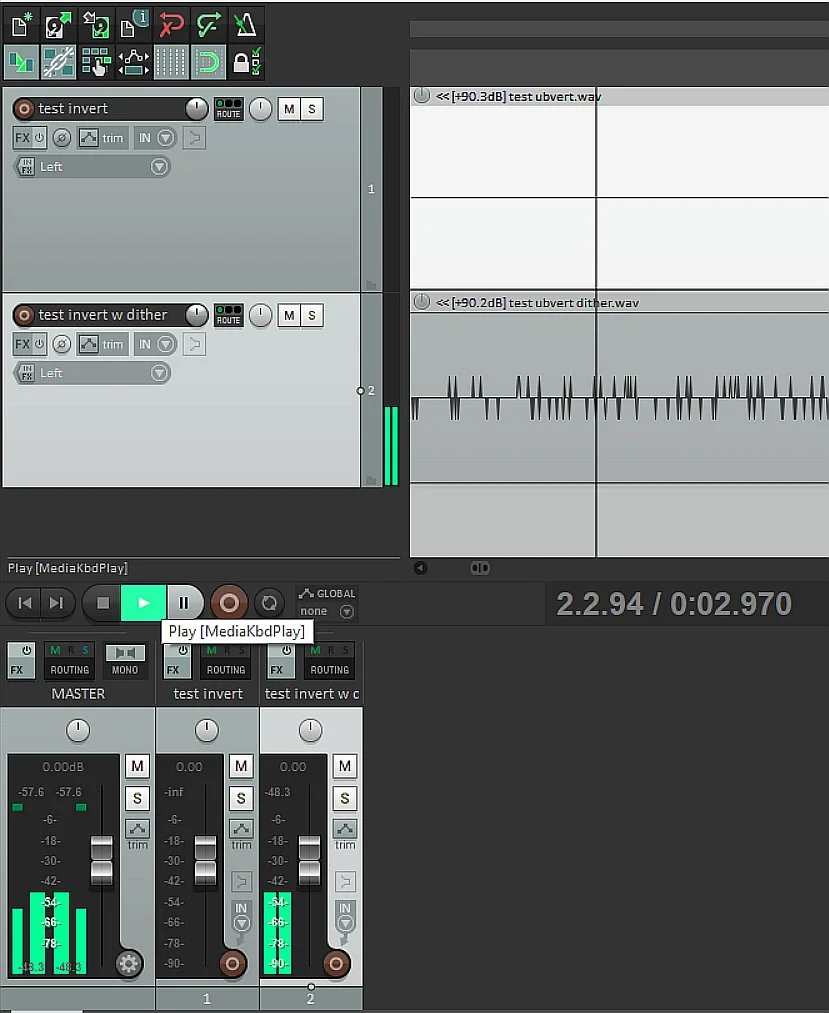Toggle grid lines toolbar icon
829x1013 pixels.
point(171,63)
